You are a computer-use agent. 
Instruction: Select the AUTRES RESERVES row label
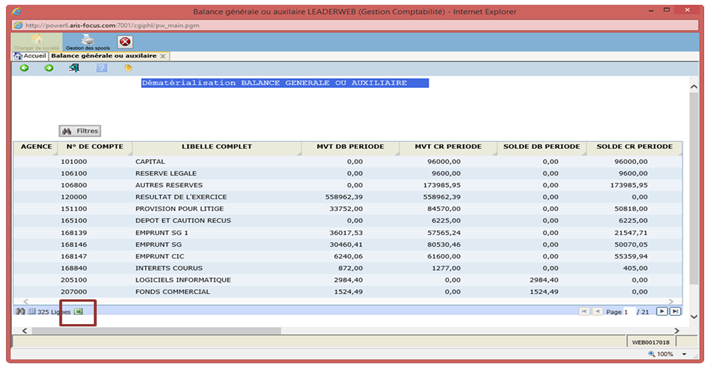[169, 185]
